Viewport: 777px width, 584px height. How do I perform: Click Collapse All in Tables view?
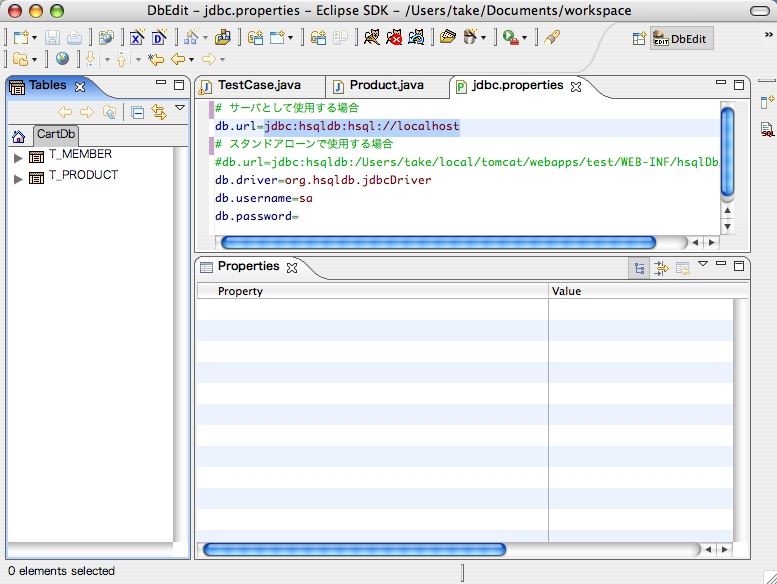point(138,112)
